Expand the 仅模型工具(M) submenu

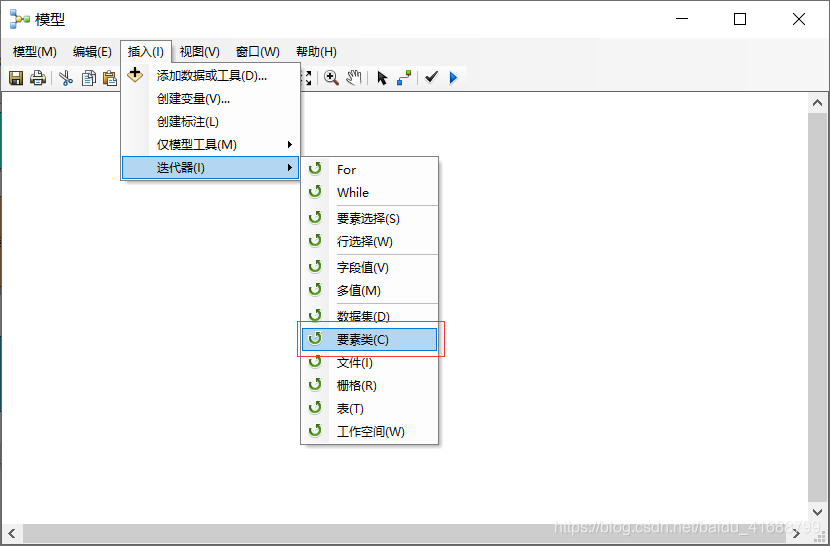pos(211,145)
